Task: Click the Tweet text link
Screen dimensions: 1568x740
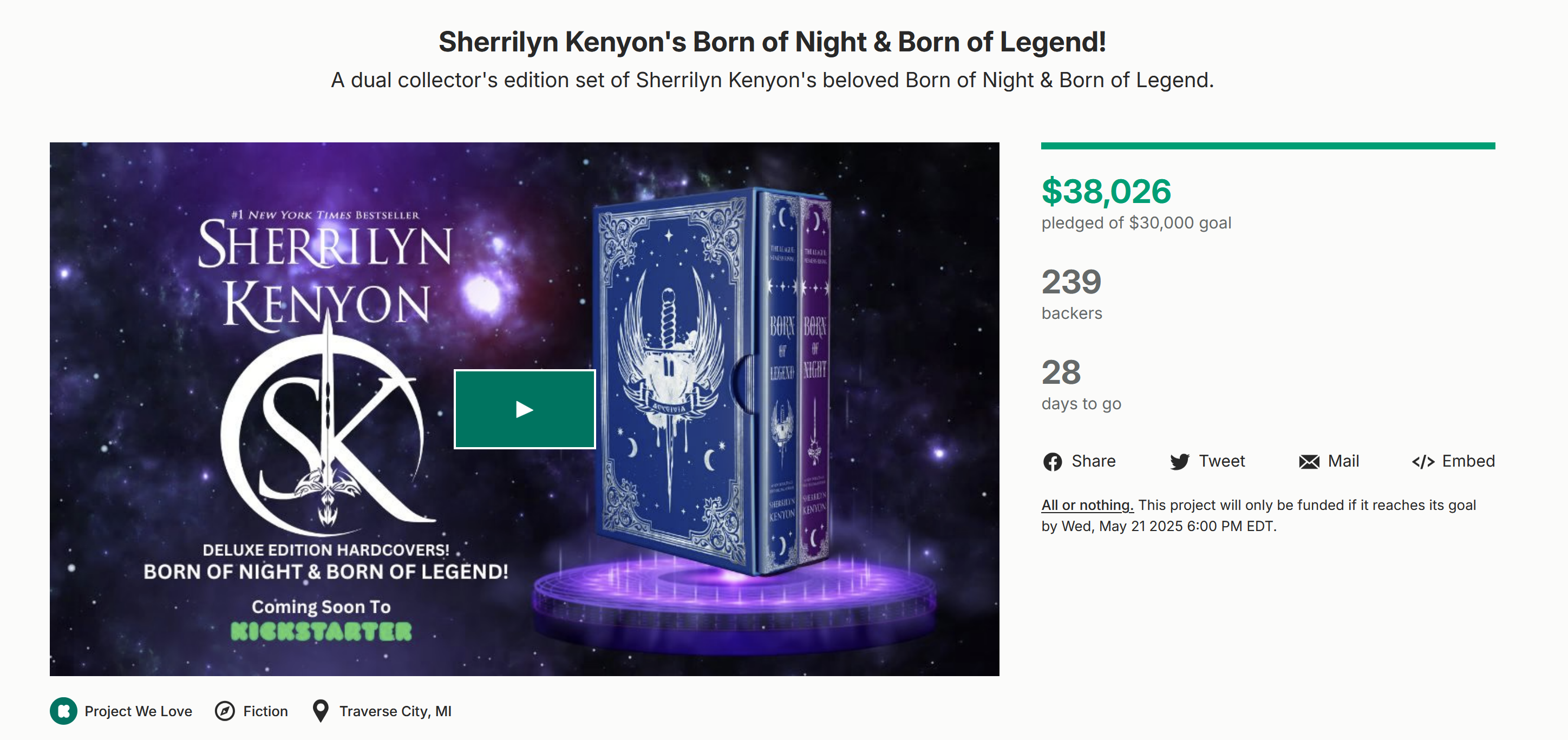Action: click(1221, 461)
